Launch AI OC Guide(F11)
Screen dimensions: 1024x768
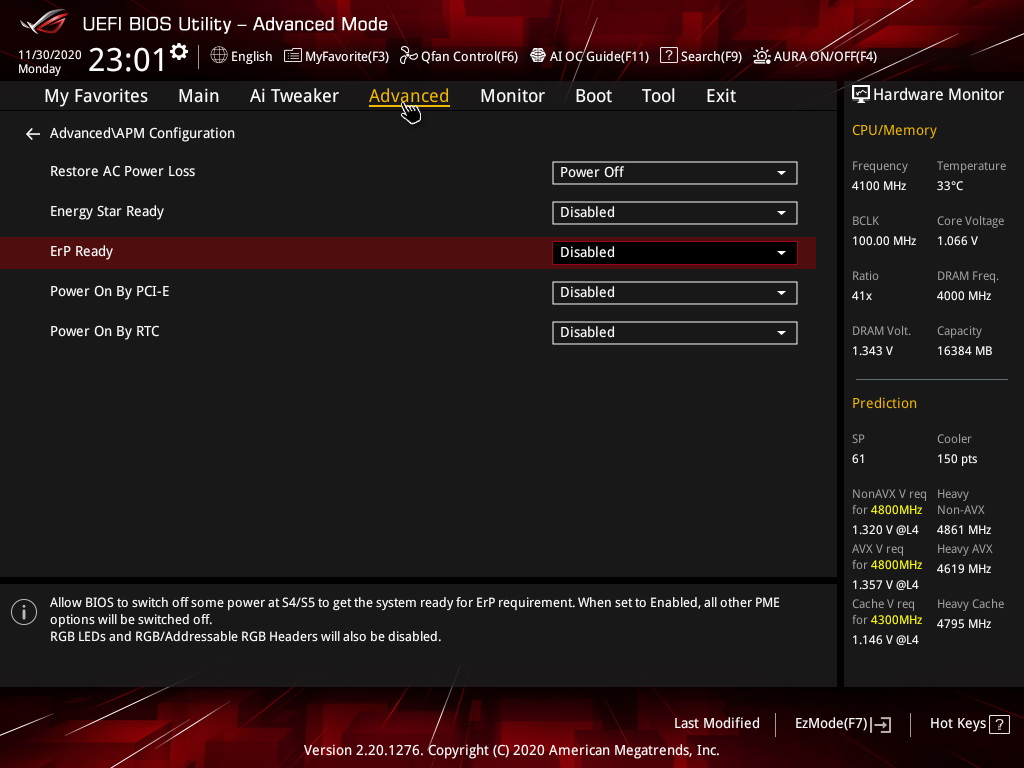pyautogui.click(x=590, y=56)
